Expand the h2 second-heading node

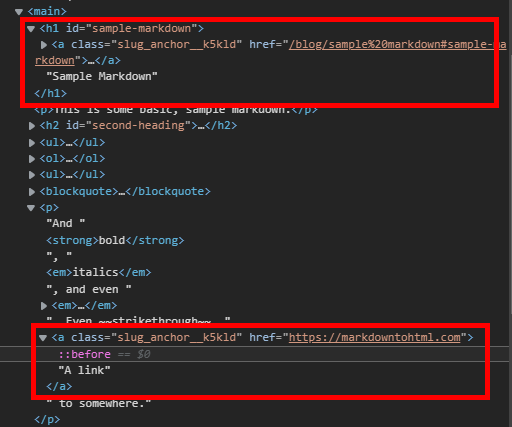(32, 126)
